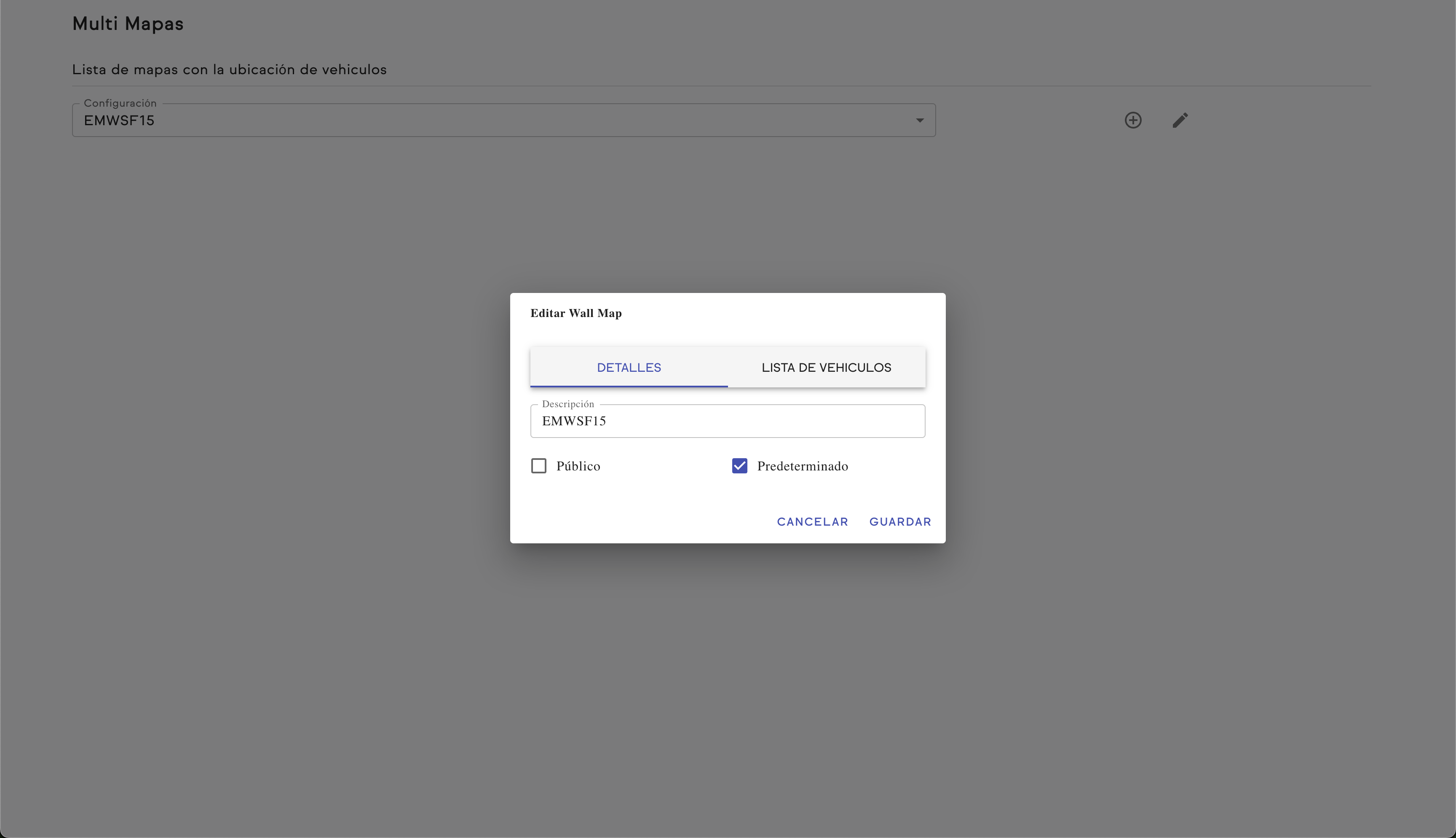
Task: Click the Editar Wall Map dialog title
Action: (575, 313)
